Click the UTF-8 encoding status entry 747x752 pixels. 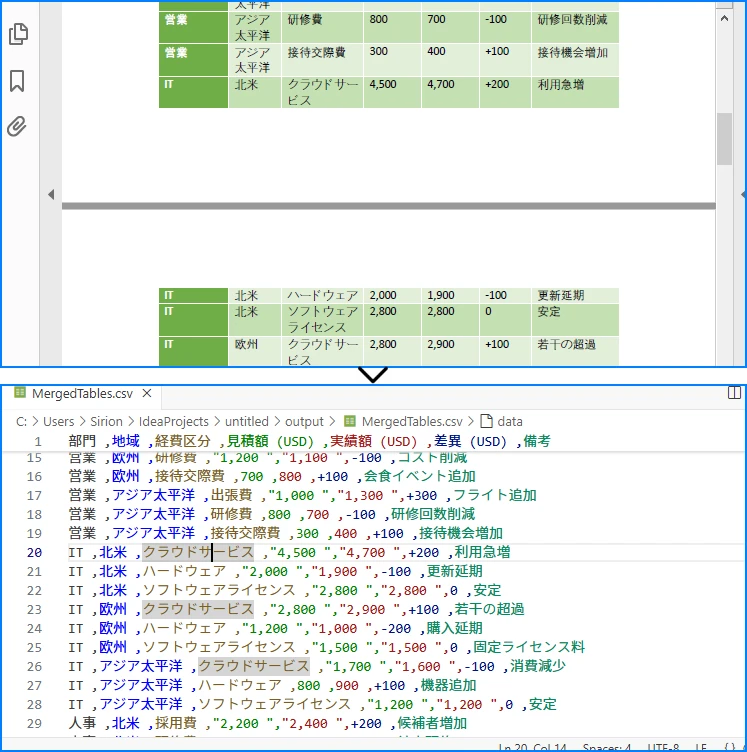tap(663, 747)
